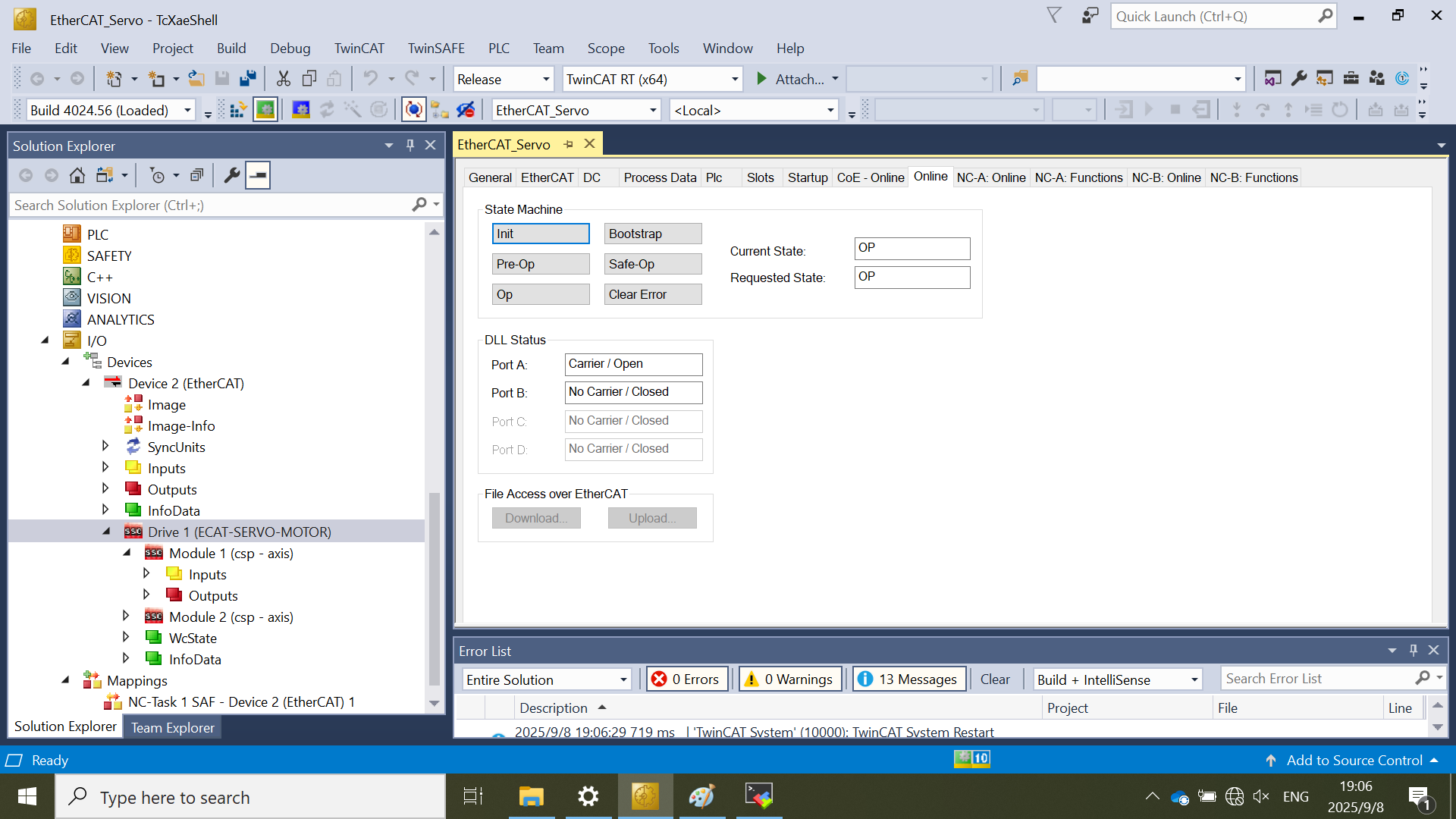Click Home icon in Solution Explorer
Viewport: 1456px width, 819px height.
pos(77,175)
